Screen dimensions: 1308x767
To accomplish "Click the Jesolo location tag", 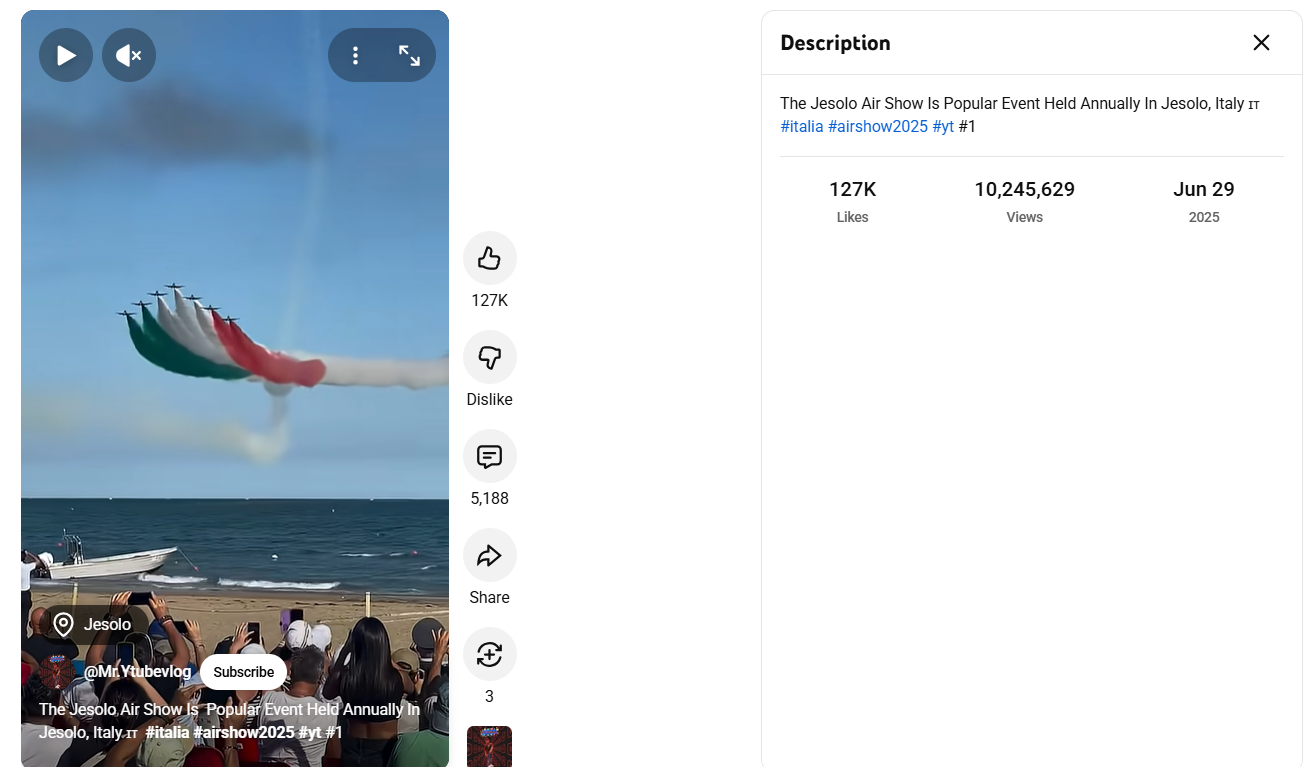I will click(x=93, y=625).
